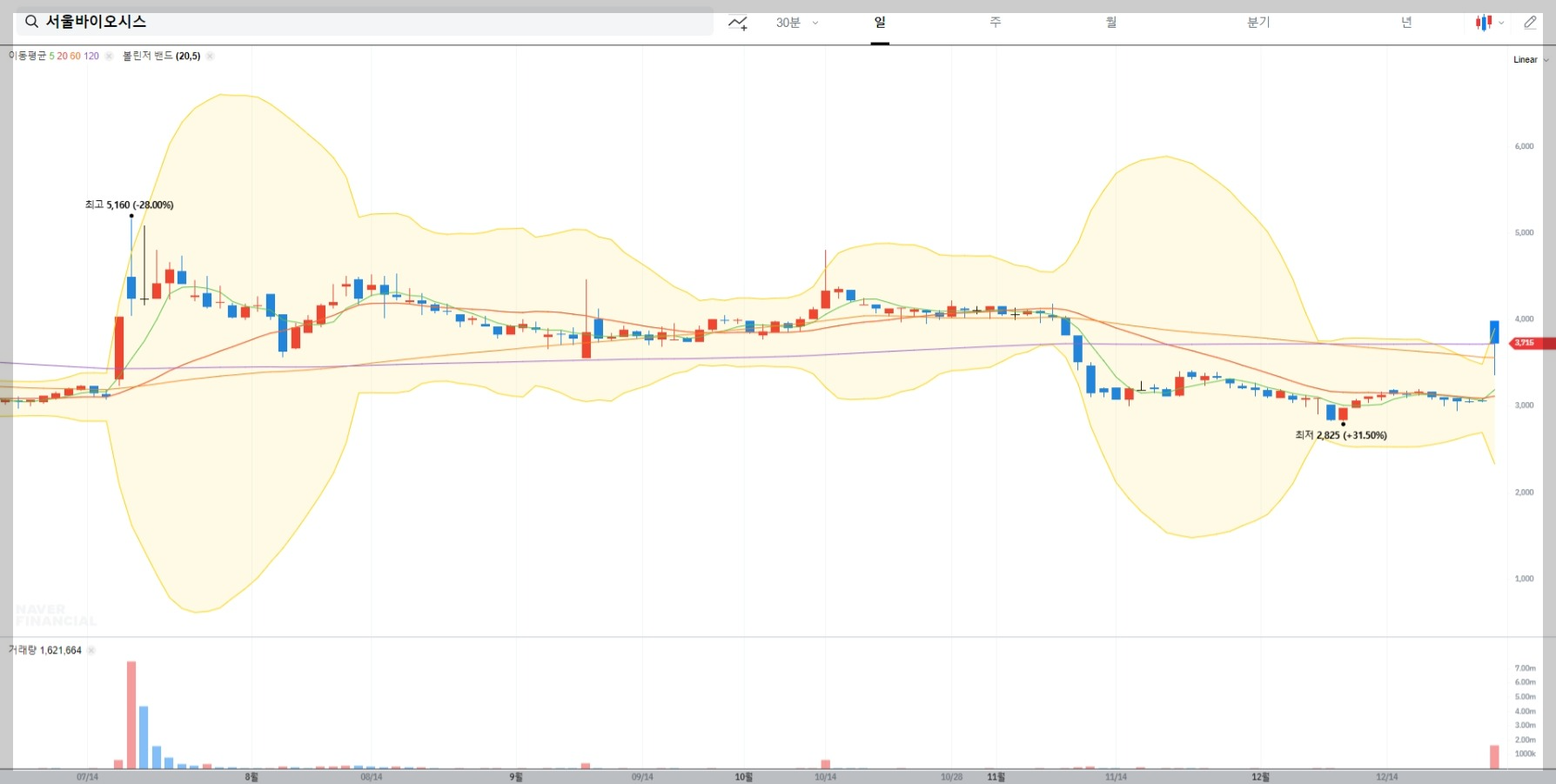Click the largest volume bar in July

(x=131, y=715)
